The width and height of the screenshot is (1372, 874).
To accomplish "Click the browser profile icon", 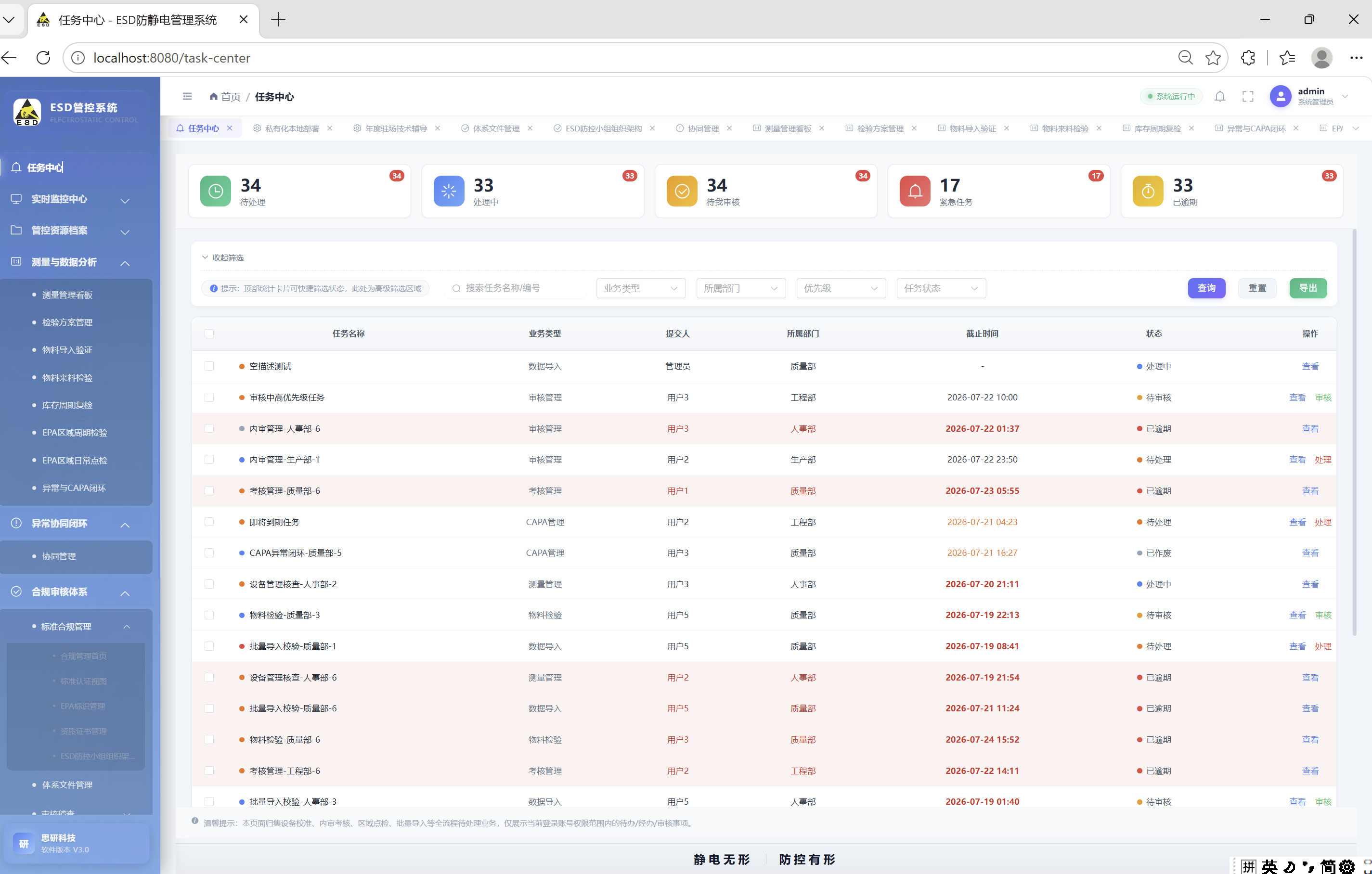I will [x=1321, y=58].
